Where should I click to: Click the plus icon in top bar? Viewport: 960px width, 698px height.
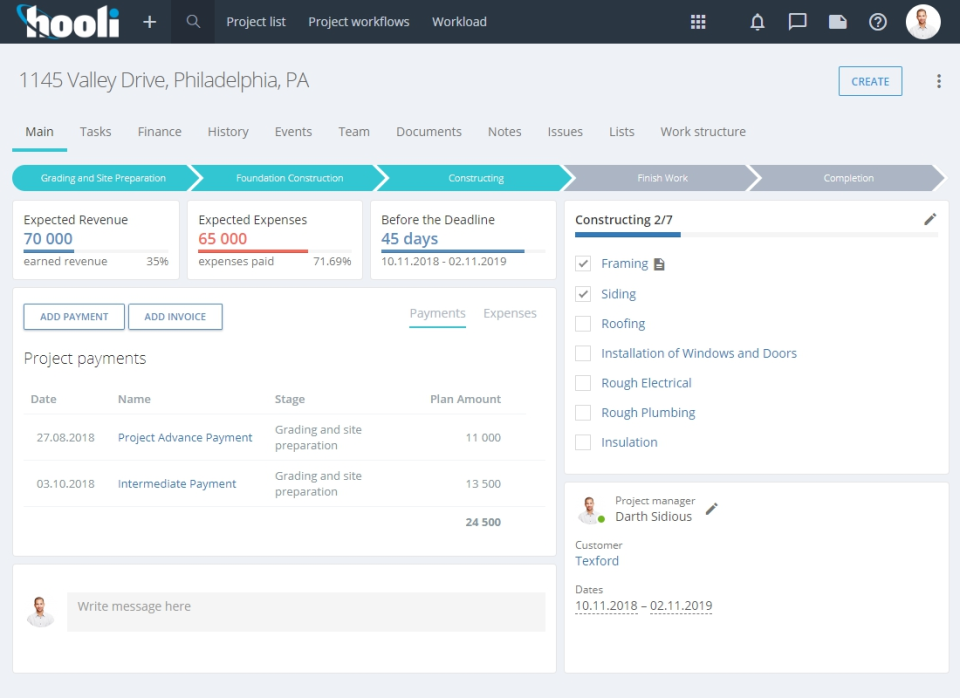[149, 22]
